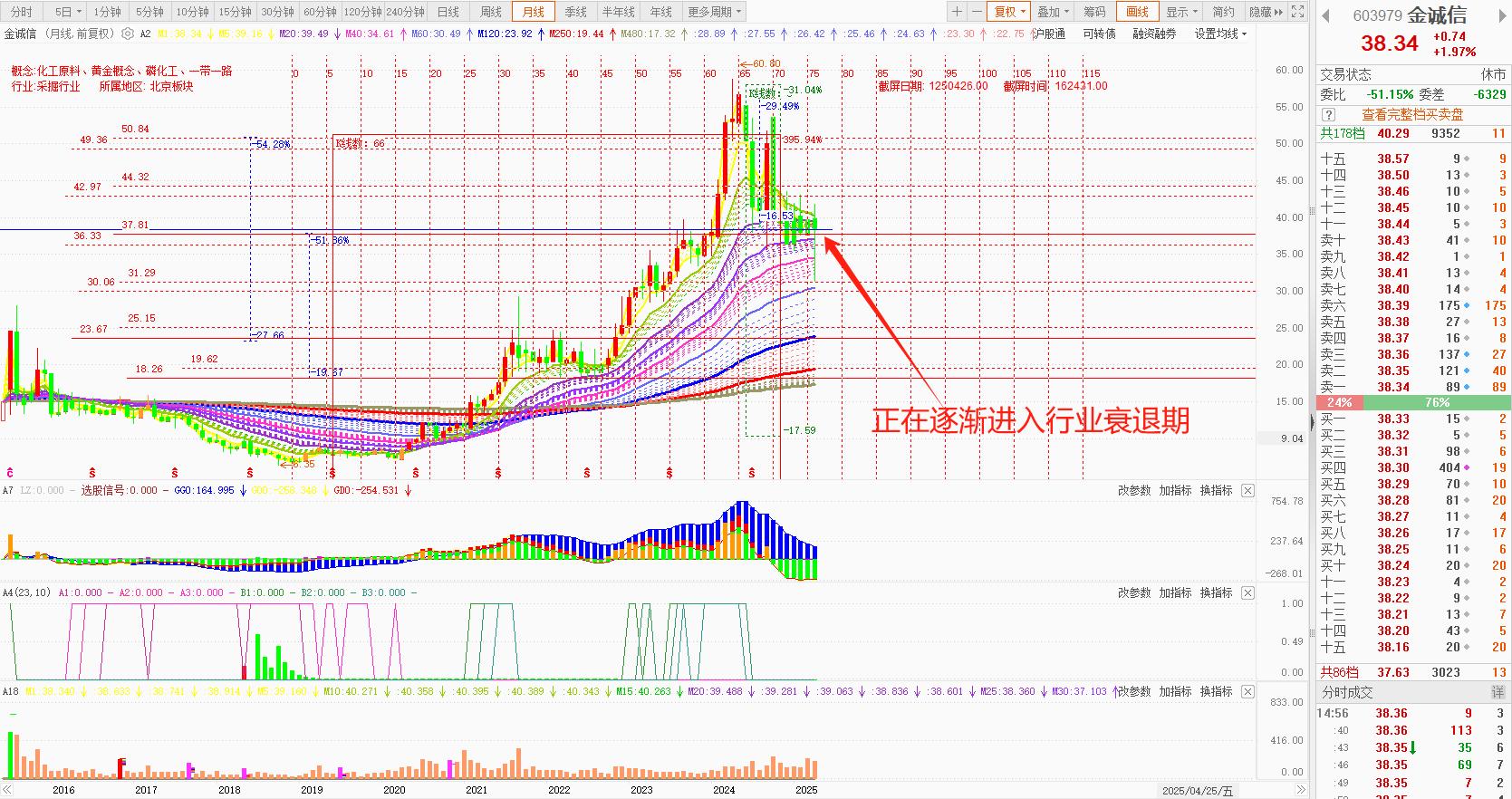
Task: Open 叠加 overlay dropdown
Action: coord(1053,12)
